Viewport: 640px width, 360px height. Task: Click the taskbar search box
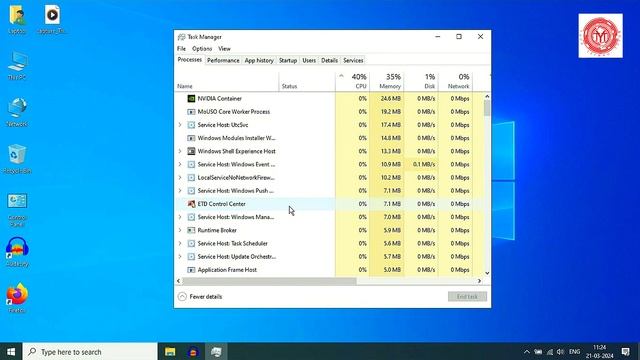[90, 351]
